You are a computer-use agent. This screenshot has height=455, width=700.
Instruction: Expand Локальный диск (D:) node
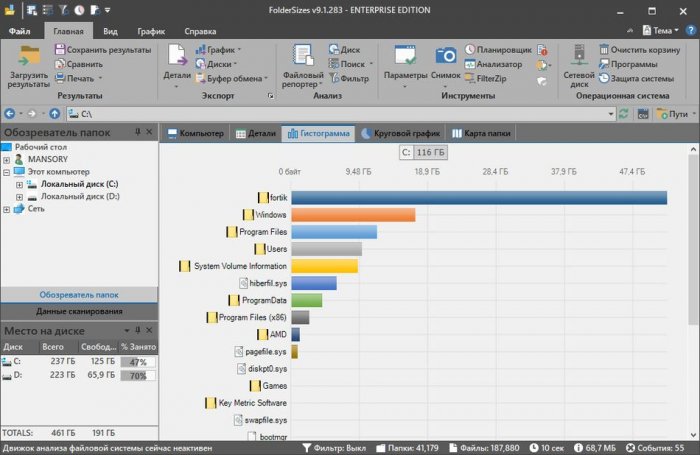tap(19, 196)
